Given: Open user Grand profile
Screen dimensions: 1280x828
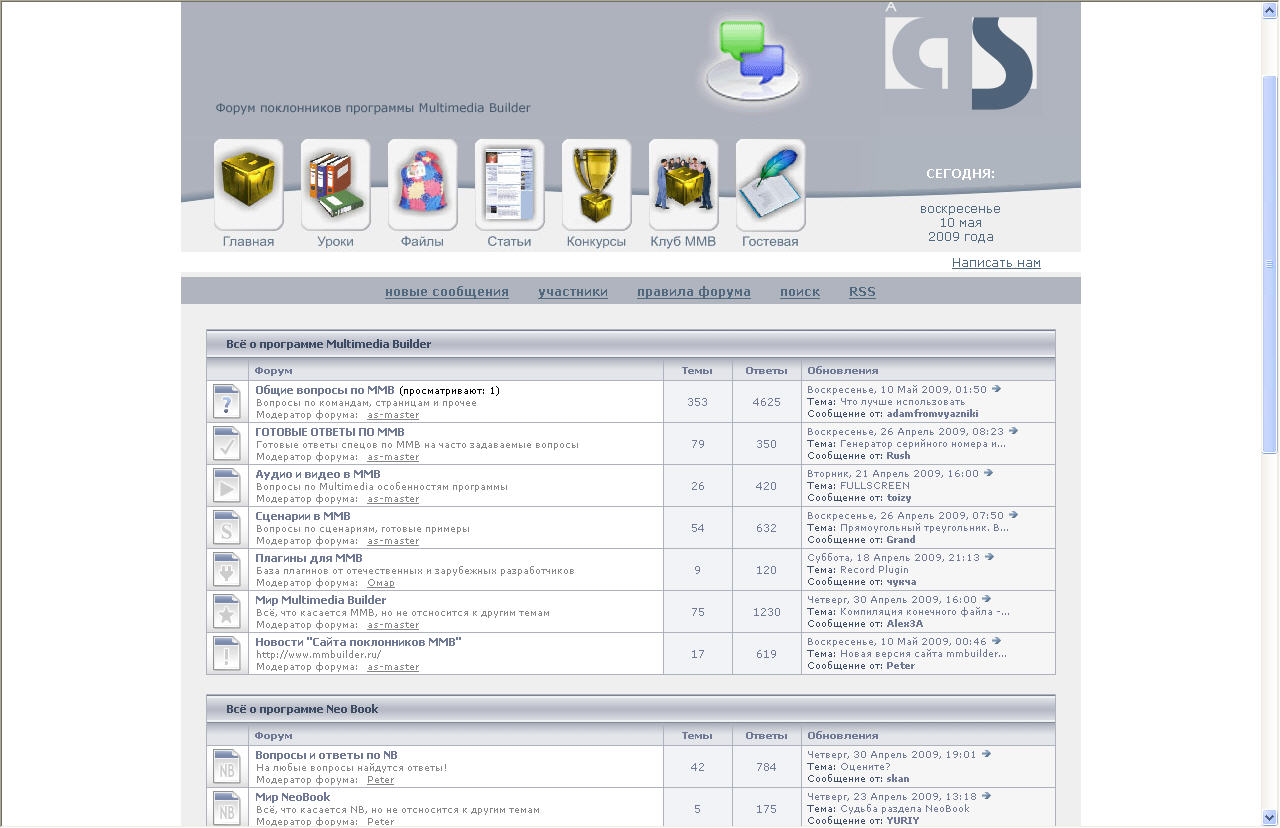Looking at the screenshot, I should pos(901,539).
